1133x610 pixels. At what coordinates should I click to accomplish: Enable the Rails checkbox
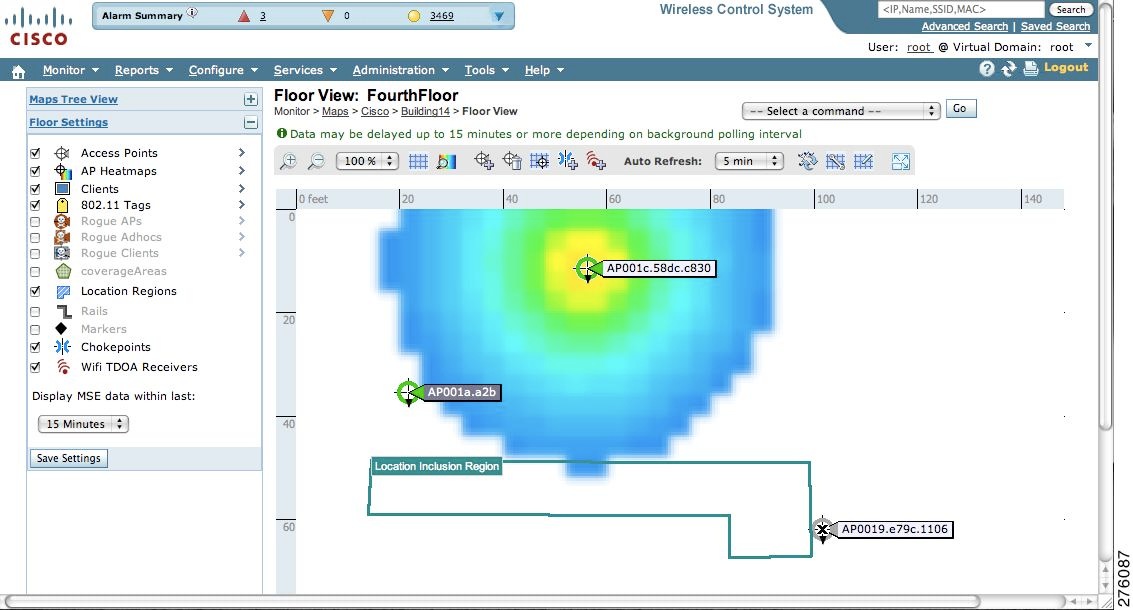(x=35, y=312)
